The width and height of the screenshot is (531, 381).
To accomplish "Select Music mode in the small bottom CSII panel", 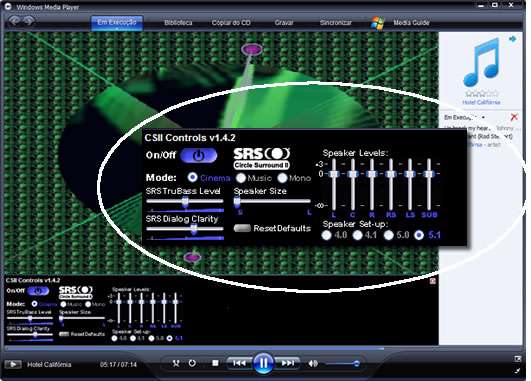I will [x=63, y=304].
